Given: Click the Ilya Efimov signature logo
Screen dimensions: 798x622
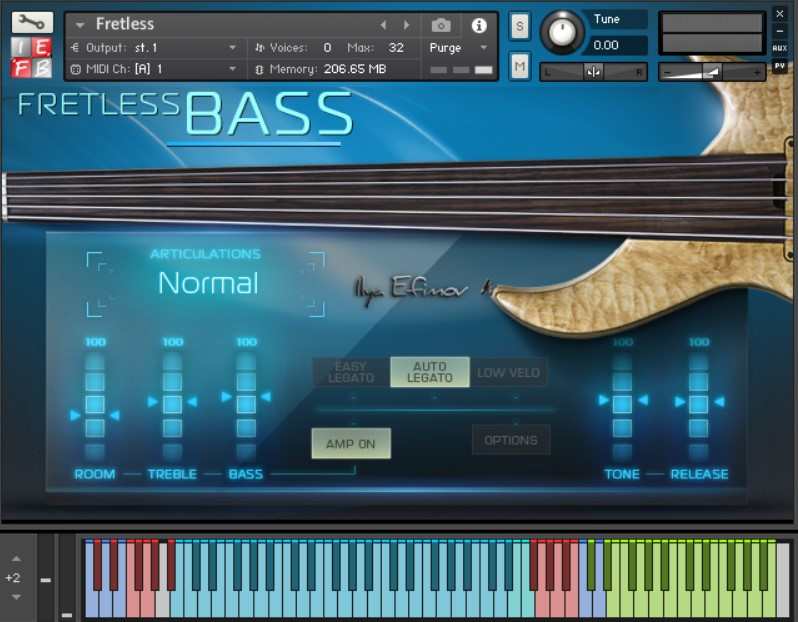Looking at the screenshot, I should [x=424, y=292].
